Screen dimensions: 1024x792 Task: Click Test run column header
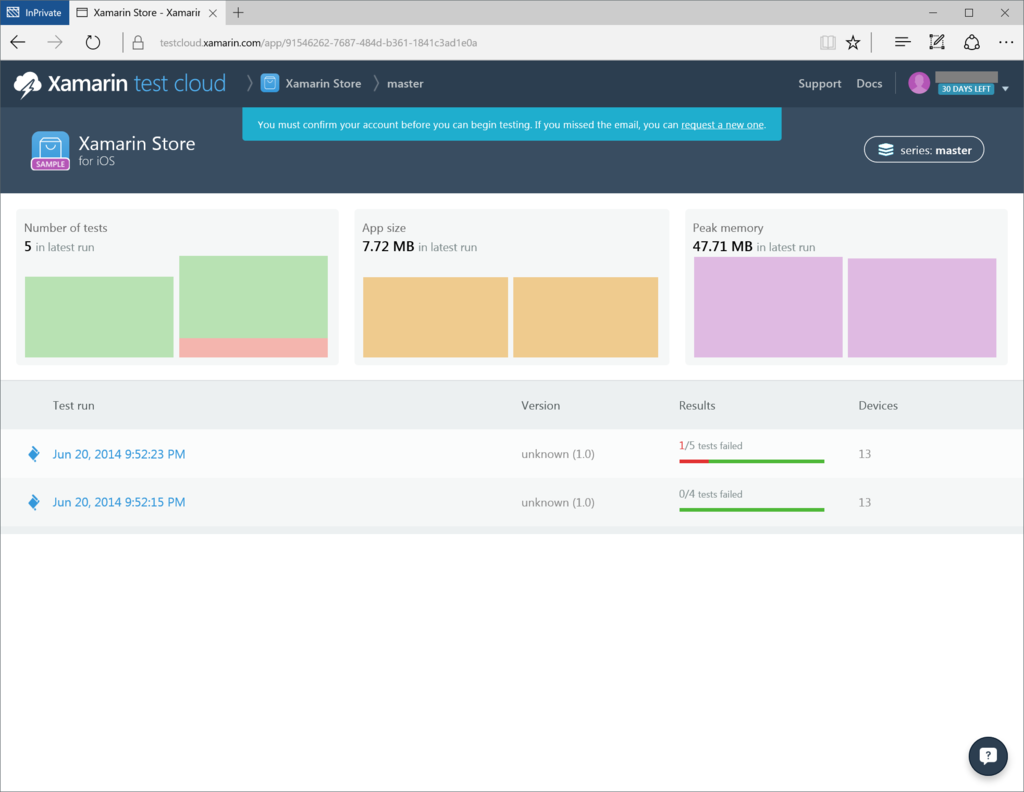coord(73,405)
